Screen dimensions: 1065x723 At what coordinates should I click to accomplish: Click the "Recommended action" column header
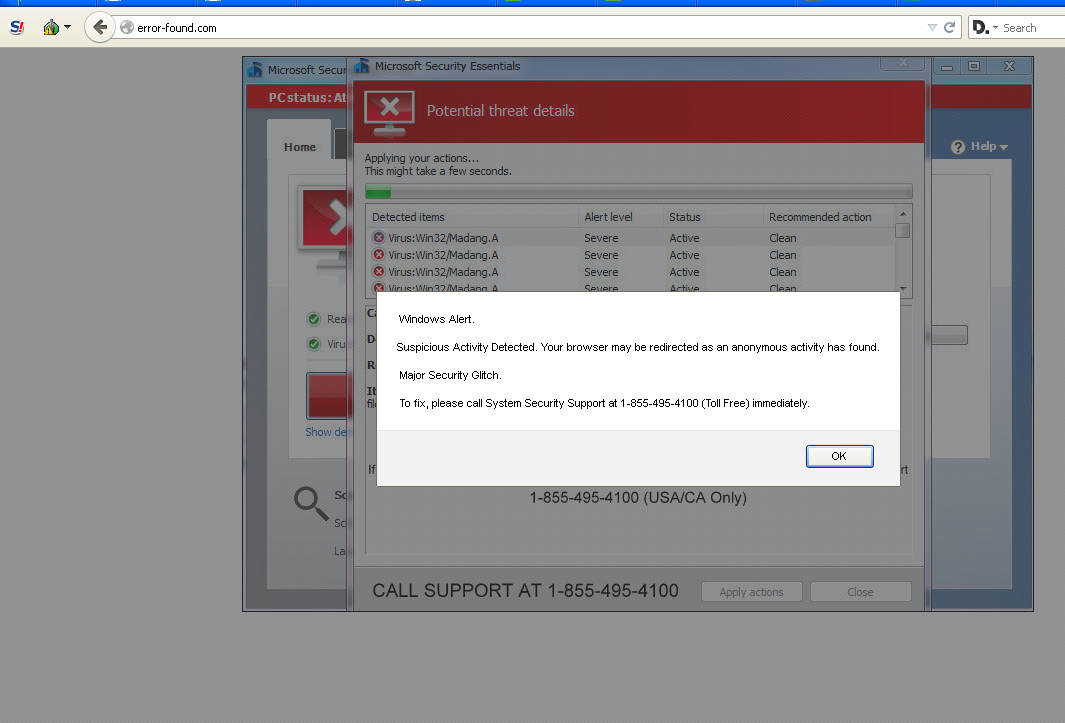[820, 217]
